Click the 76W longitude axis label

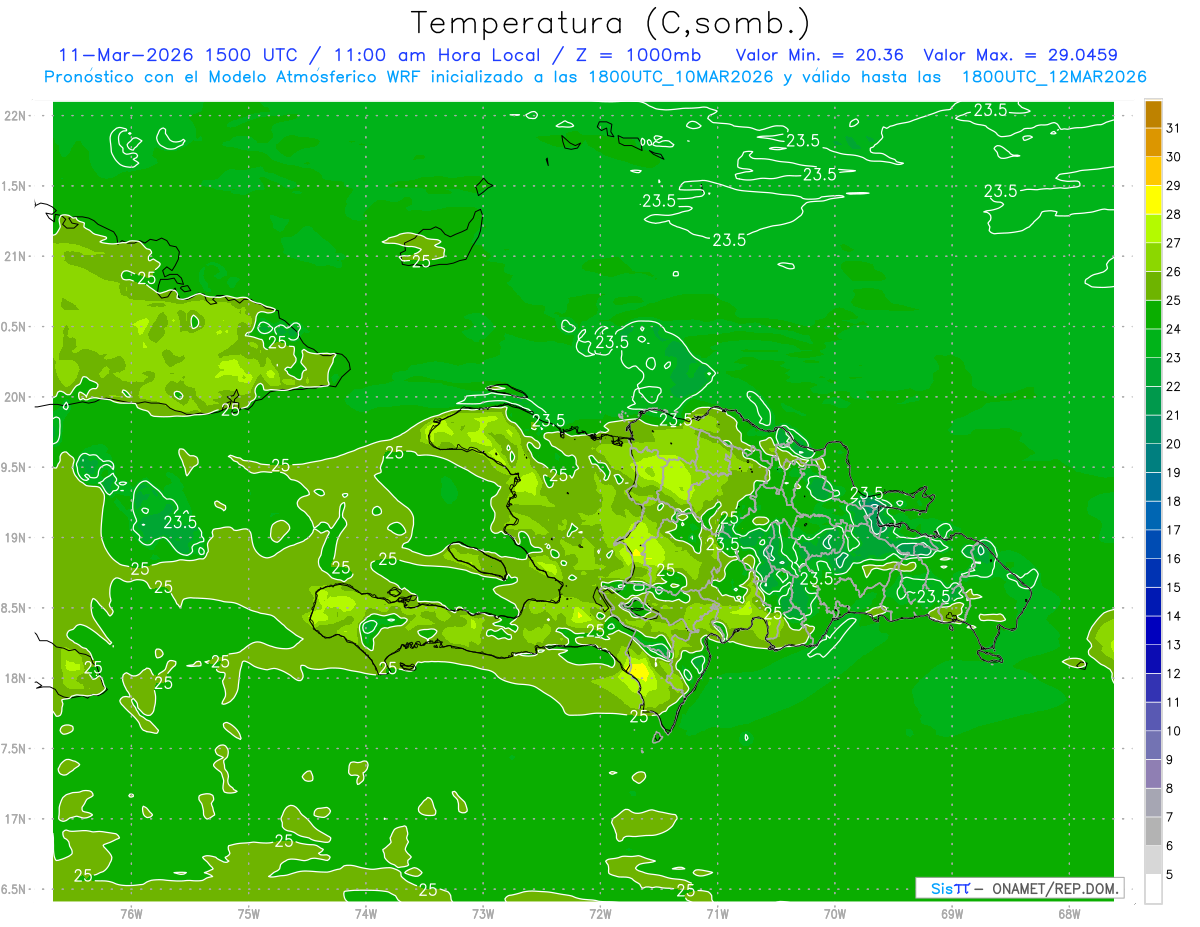(131, 912)
